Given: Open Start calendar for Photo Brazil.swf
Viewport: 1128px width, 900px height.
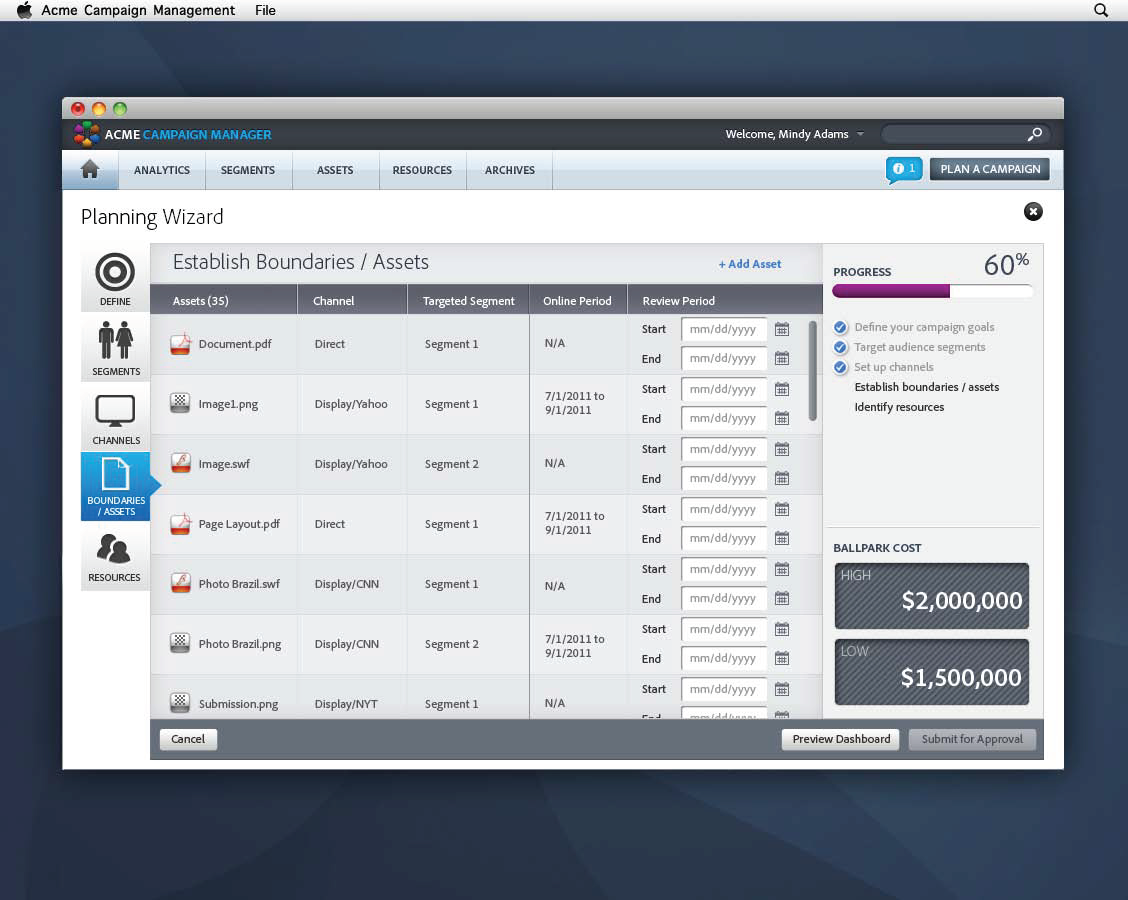Looking at the screenshot, I should (x=782, y=570).
